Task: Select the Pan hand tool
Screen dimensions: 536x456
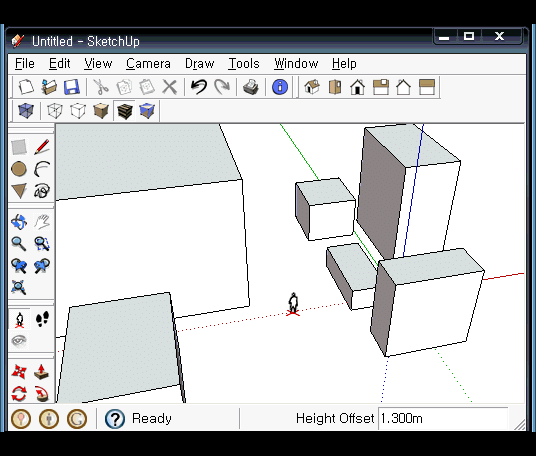Action: 42,222
